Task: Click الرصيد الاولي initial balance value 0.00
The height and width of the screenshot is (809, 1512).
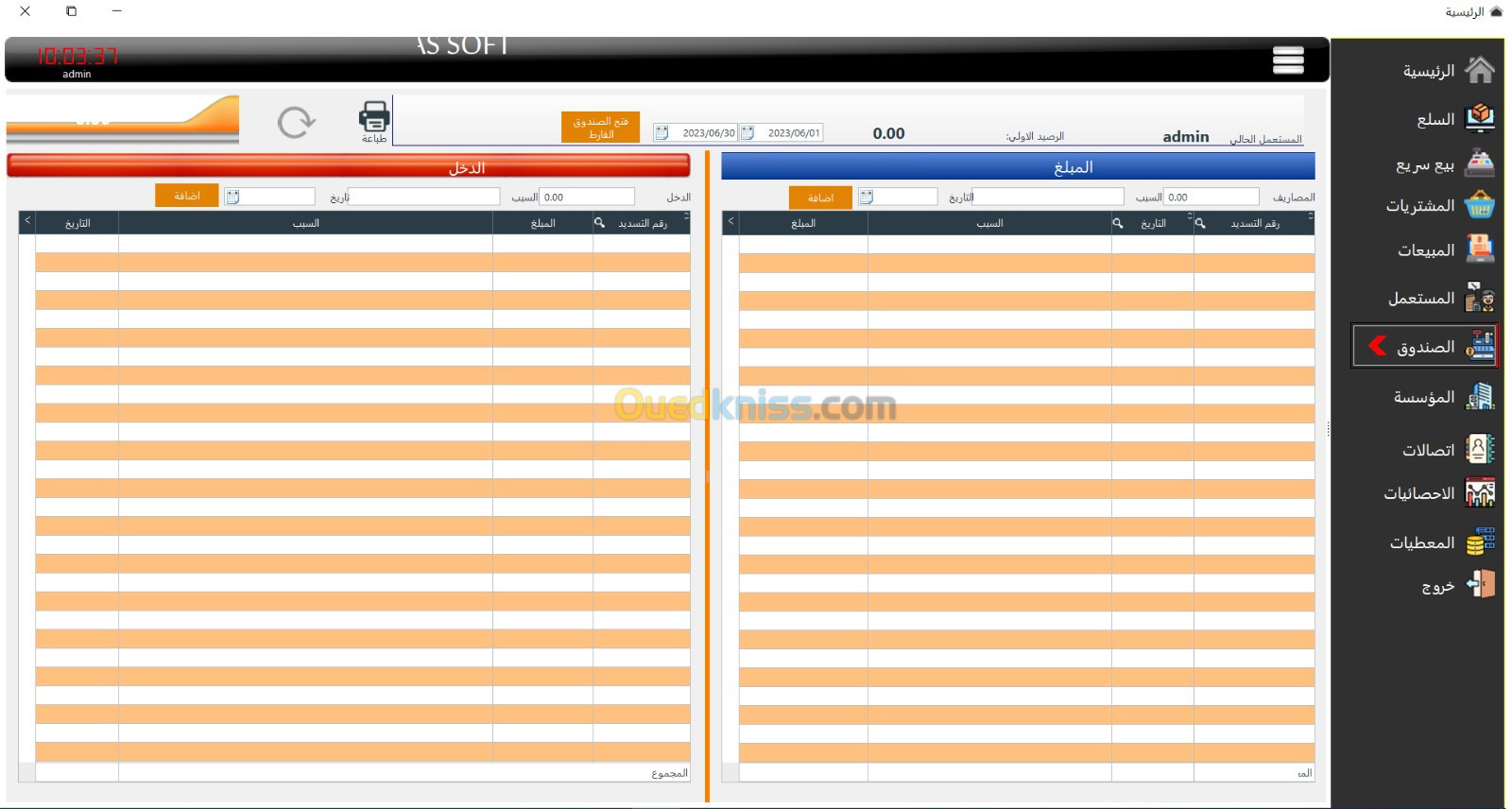Action: tap(888, 133)
